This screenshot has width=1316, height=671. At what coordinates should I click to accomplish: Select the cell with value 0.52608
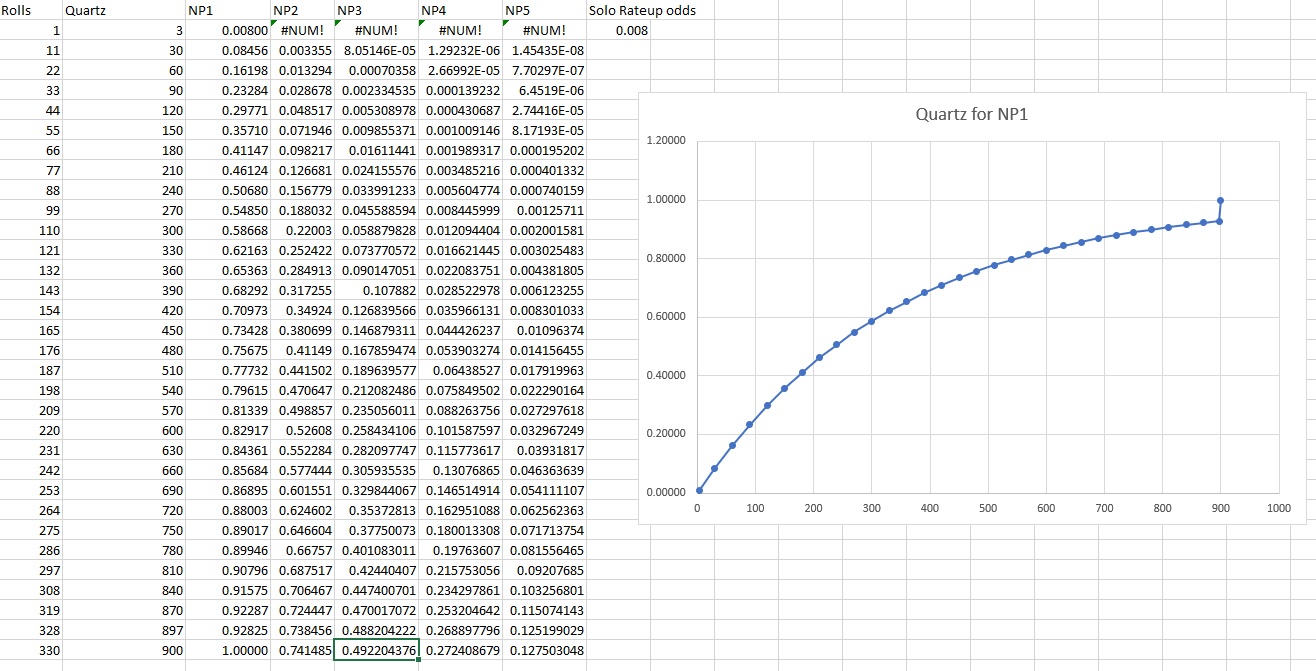click(302, 430)
